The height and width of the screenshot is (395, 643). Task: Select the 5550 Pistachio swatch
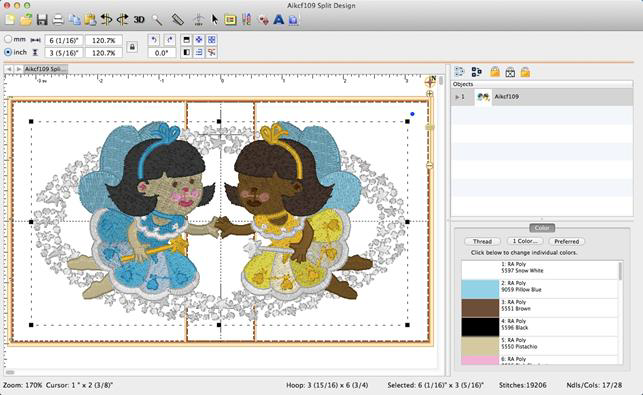point(480,346)
